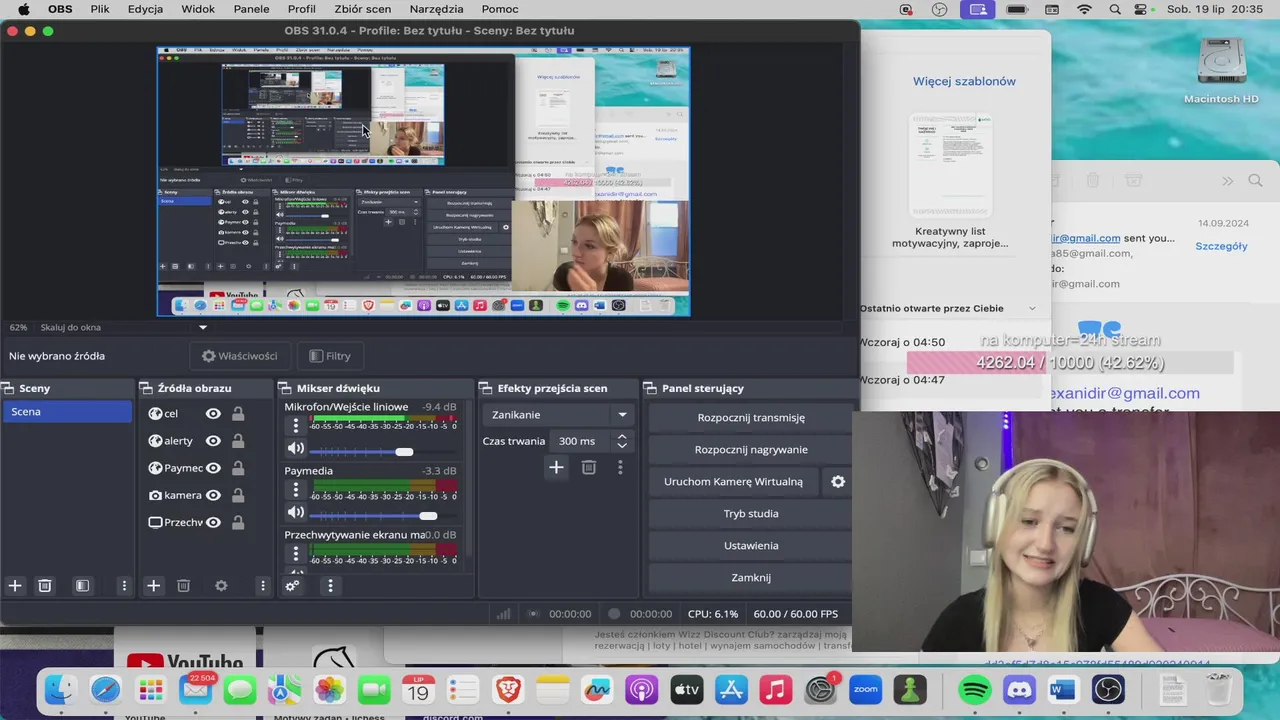The height and width of the screenshot is (720, 1280).
Task: Open the Edycja menu
Action: coord(145,9)
